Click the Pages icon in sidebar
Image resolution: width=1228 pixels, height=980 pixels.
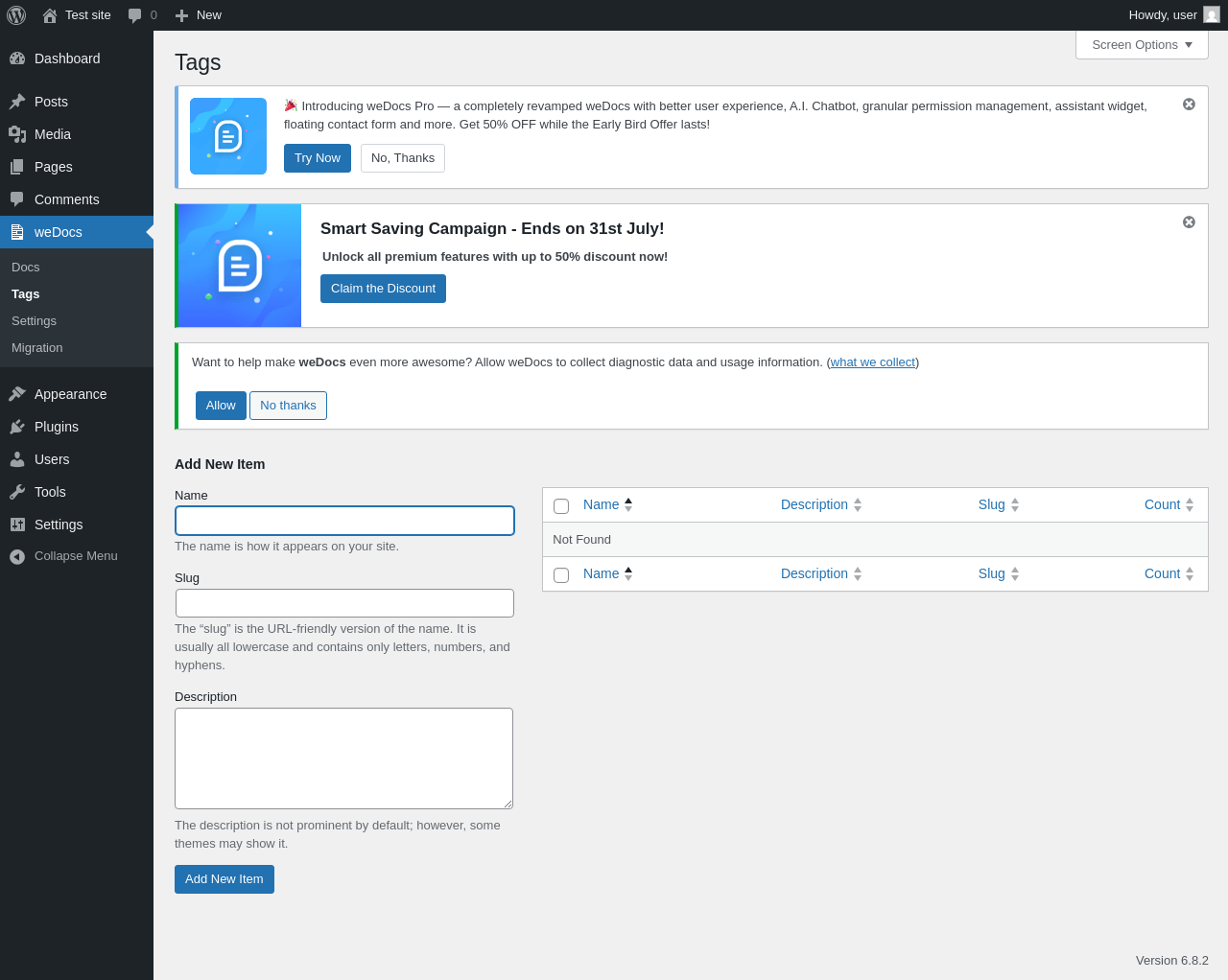[x=17, y=167]
